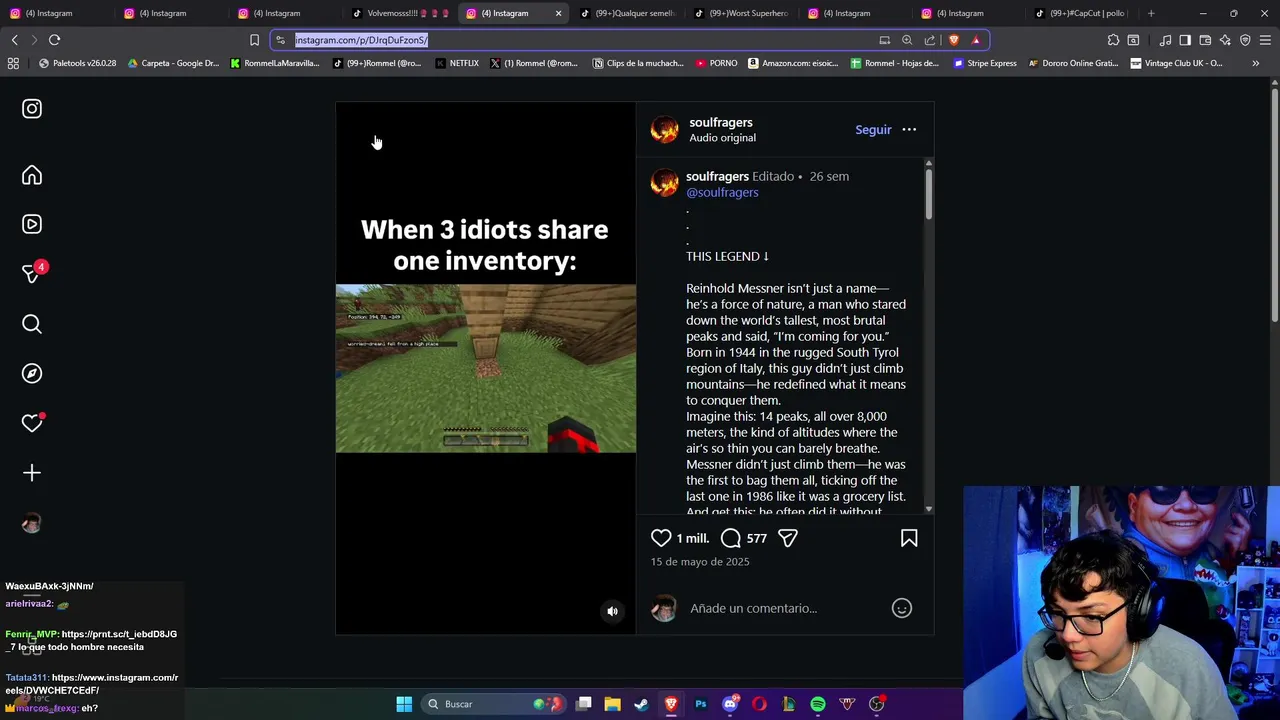
Task: Open the Windows Start button
Action: pyautogui.click(x=404, y=704)
